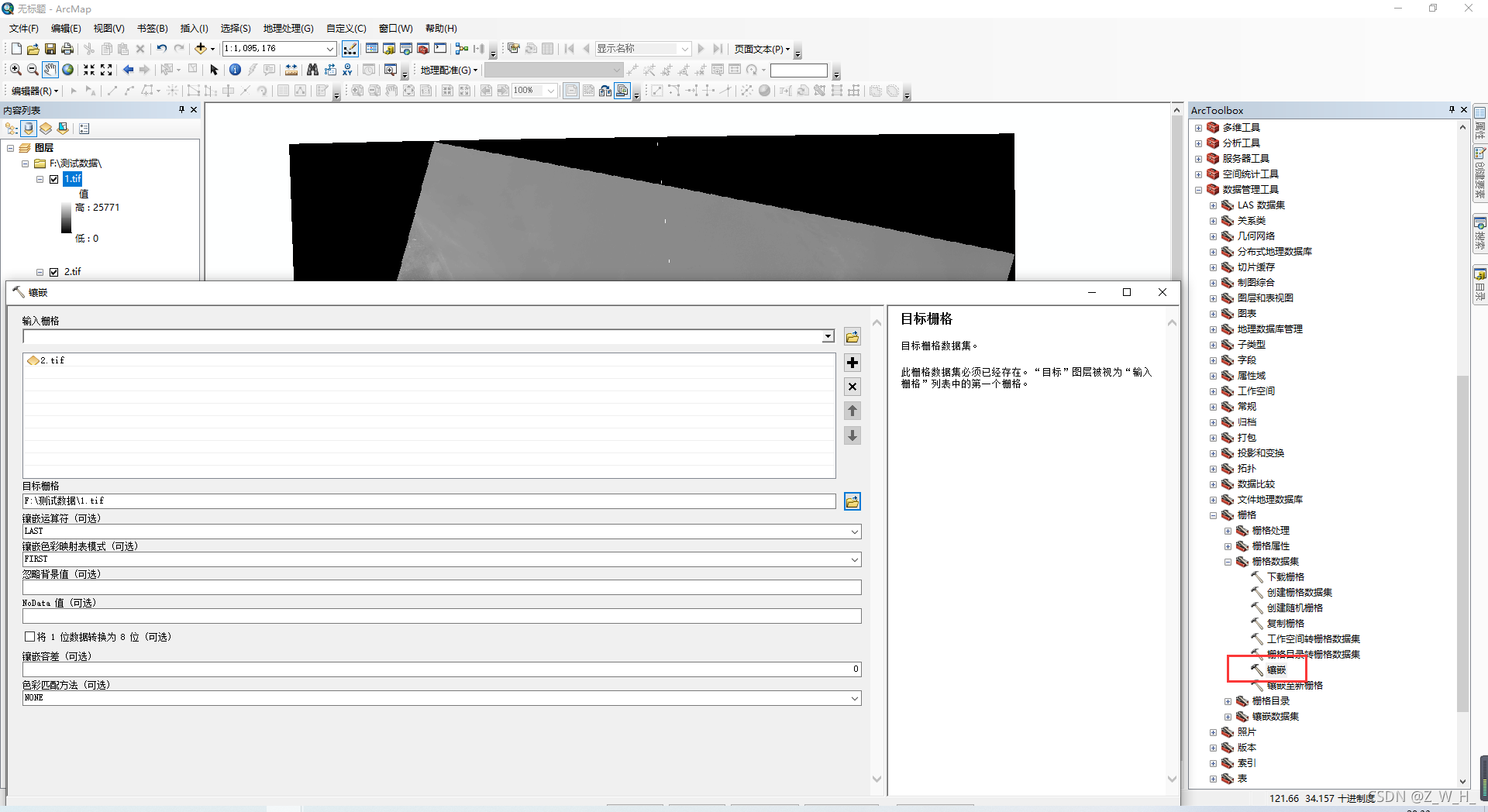The image size is (1488, 812).
Task: Toggle visibility of 2.tif layer
Action: [54, 272]
